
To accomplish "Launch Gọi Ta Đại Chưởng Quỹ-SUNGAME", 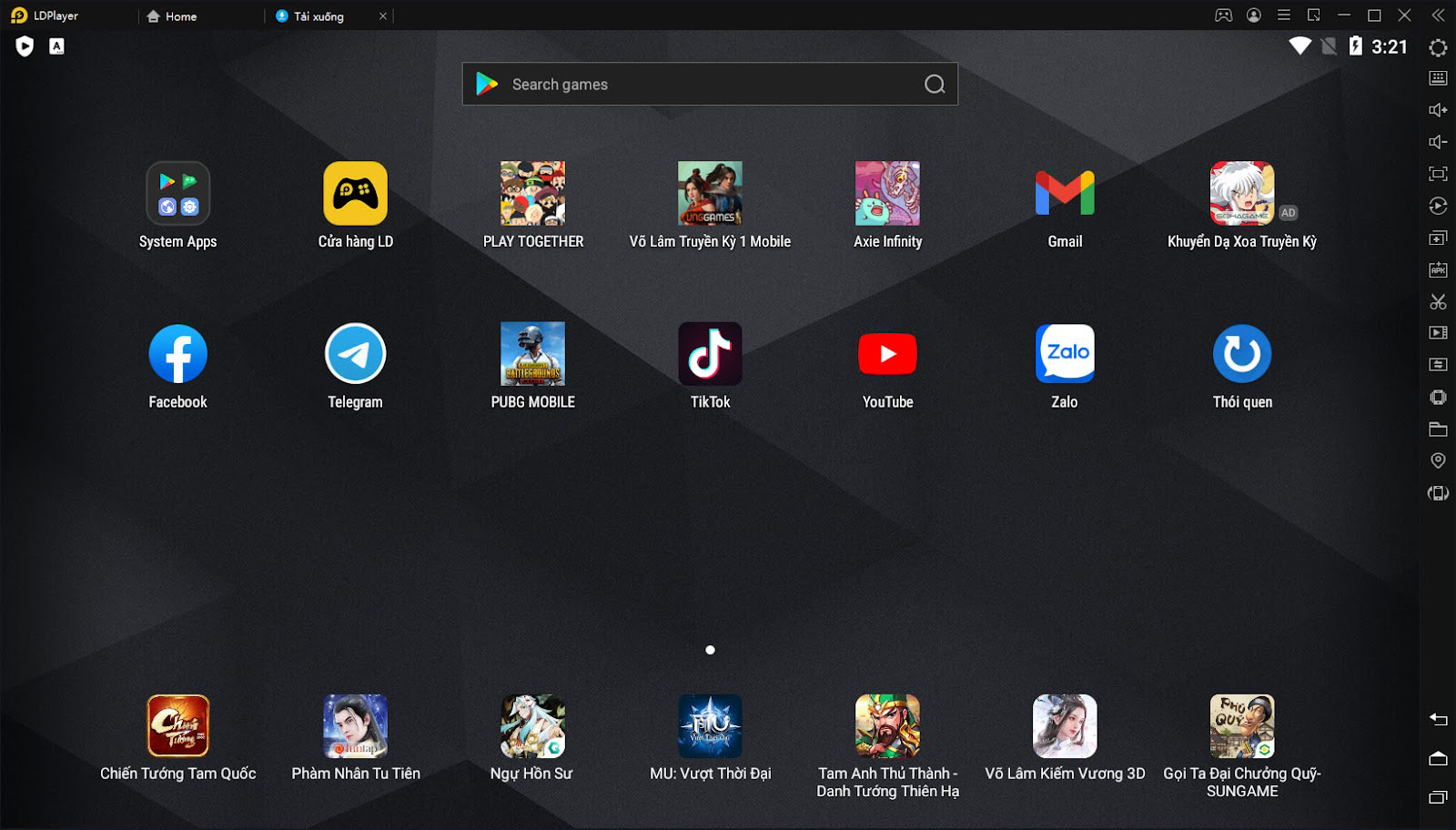I will [x=1242, y=726].
